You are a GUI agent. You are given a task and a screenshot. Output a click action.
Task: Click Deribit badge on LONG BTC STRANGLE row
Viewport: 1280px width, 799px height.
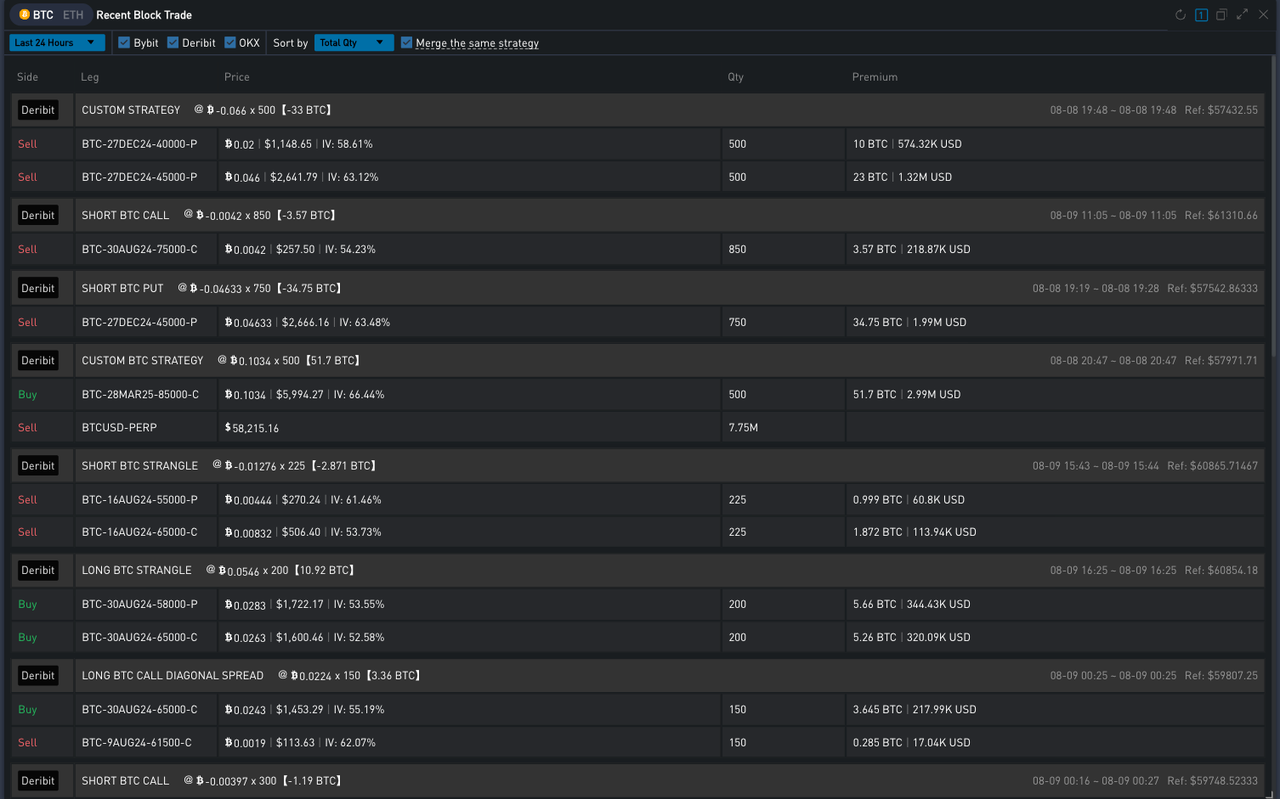click(38, 570)
